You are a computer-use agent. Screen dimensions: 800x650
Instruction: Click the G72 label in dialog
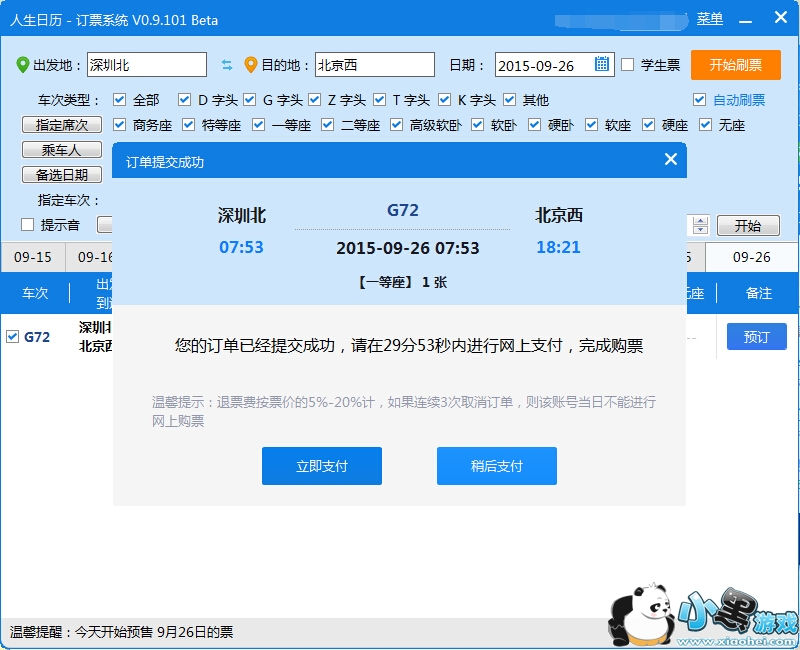coord(403,210)
